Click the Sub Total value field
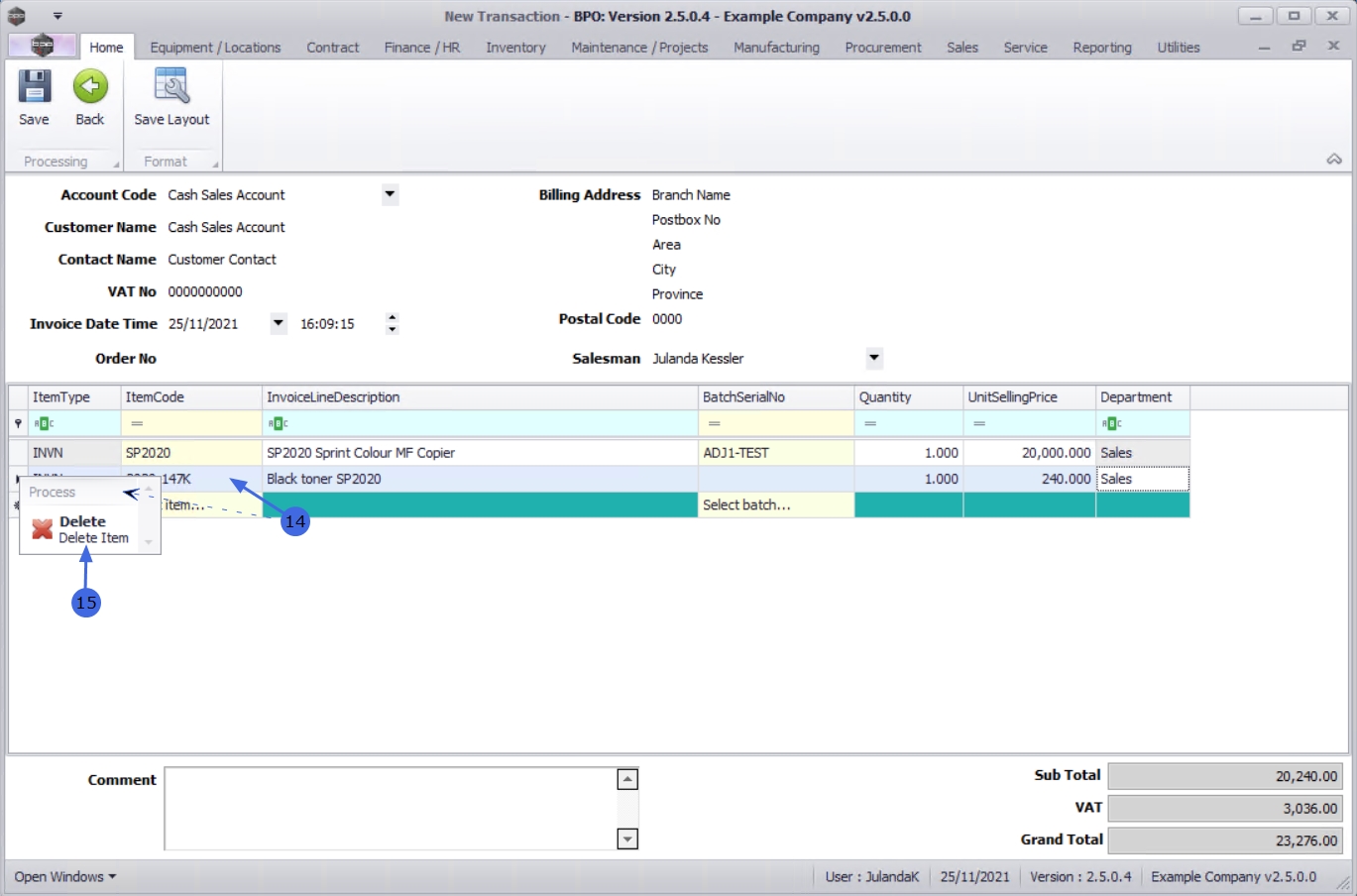1357x896 pixels. (x=1224, y=776)
